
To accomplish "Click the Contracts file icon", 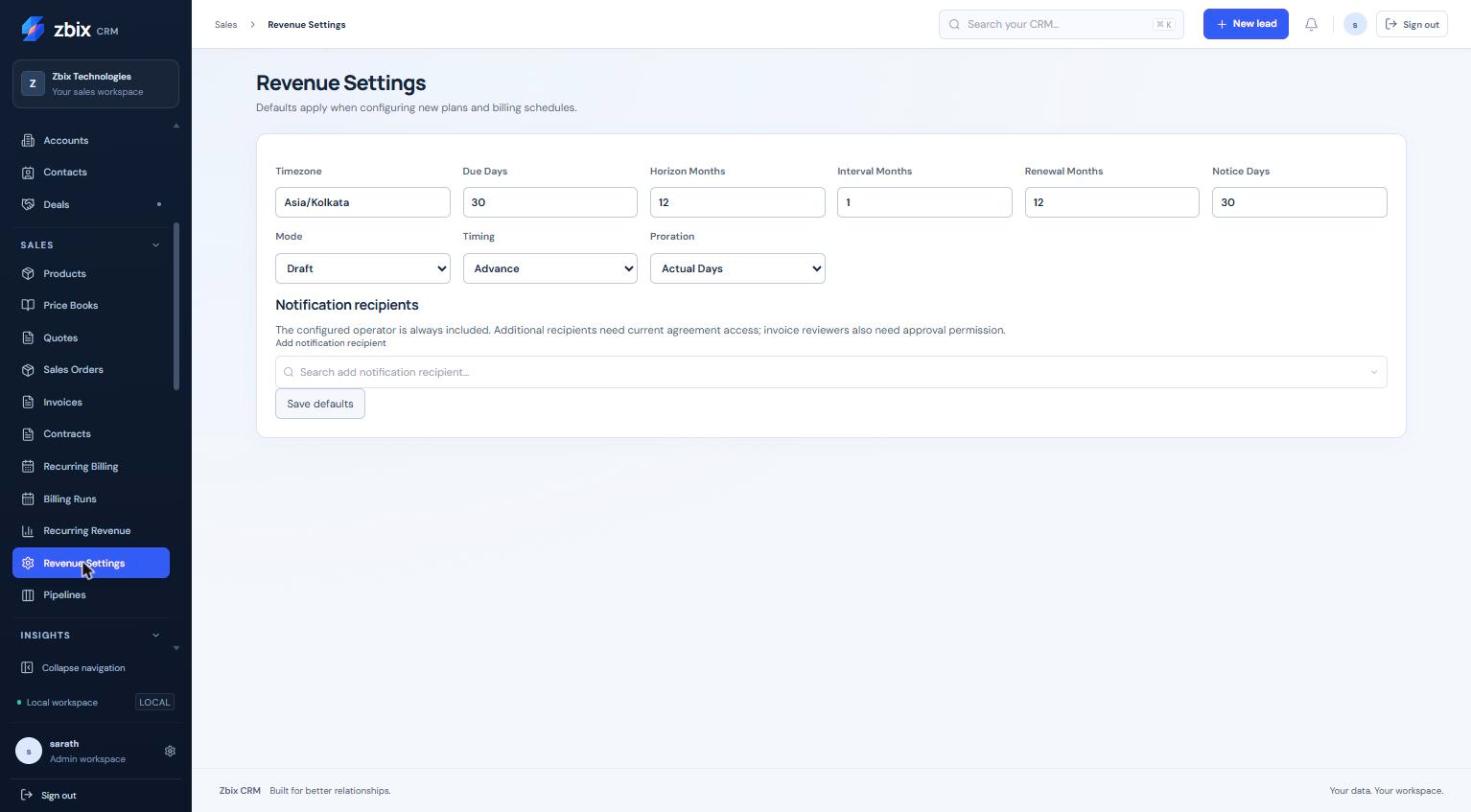I will point(28,434).
